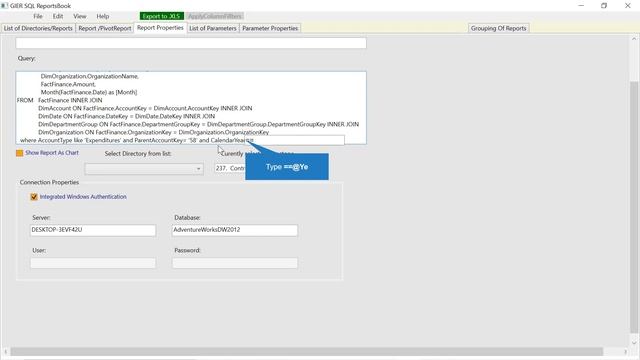The height and width of the screenshot is (360, 640).
Task: Click the 'DimOrganization.OrganizationName,' query line
Action: click(x=89, y=76)
